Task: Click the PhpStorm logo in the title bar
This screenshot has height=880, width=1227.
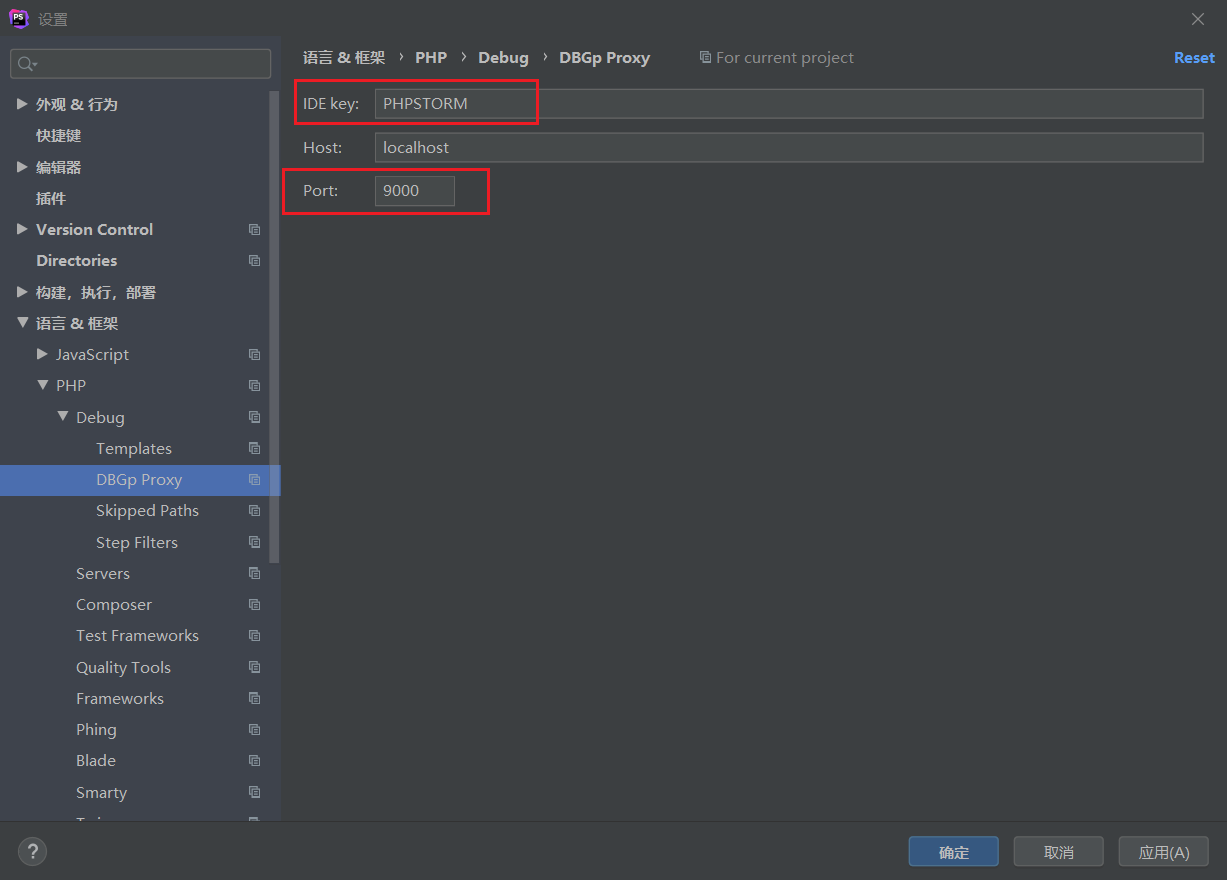Action: [x=19, y=19]
